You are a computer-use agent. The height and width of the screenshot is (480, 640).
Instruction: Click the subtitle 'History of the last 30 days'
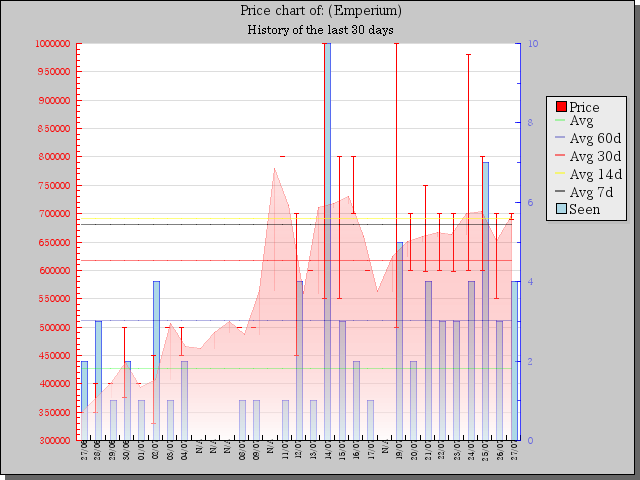(320, 30)
